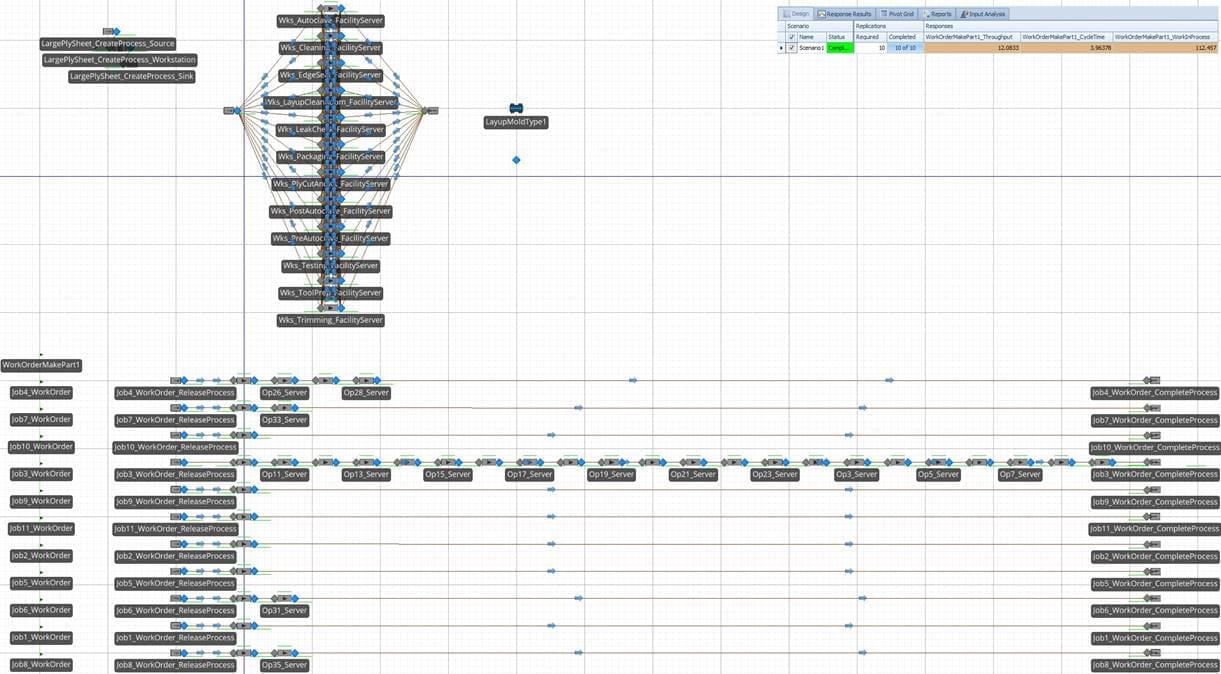Click the Op31_Server object icon

click(284, 598)
